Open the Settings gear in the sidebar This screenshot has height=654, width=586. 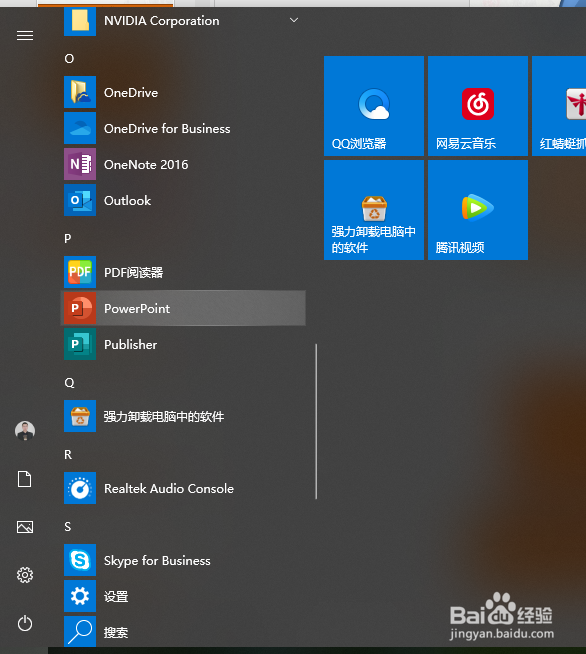pyautogui.click(x=25, y=575)
